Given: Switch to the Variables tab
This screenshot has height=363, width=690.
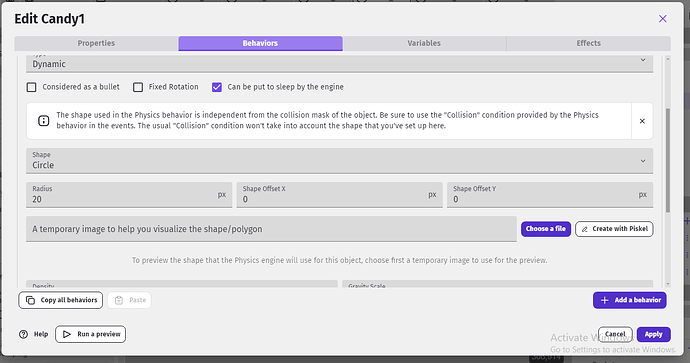Looking at the screenshot, I should pyautogui.click(x=424, y=43).
